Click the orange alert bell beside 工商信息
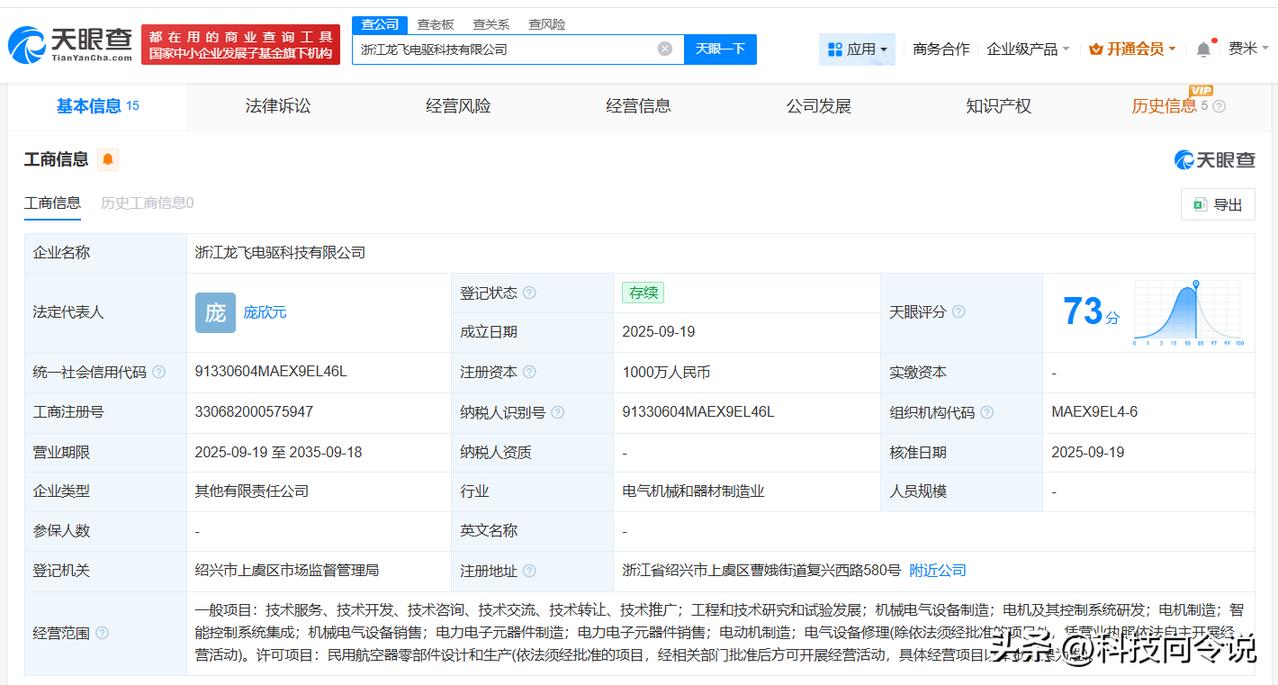The image size is (1278, 685). (108, 160)
